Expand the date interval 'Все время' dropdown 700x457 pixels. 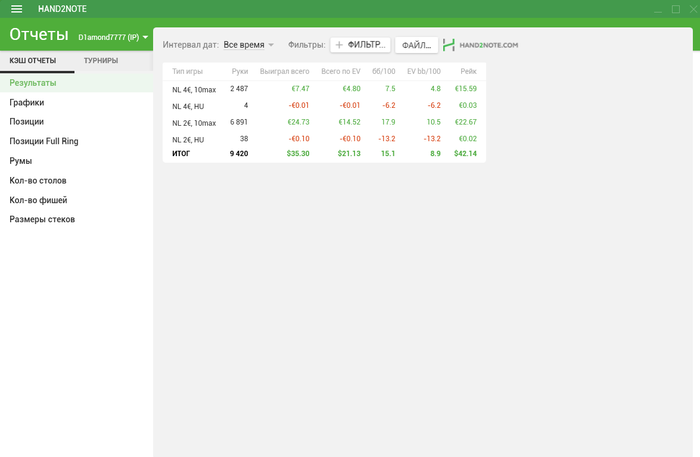coord(248,45)
